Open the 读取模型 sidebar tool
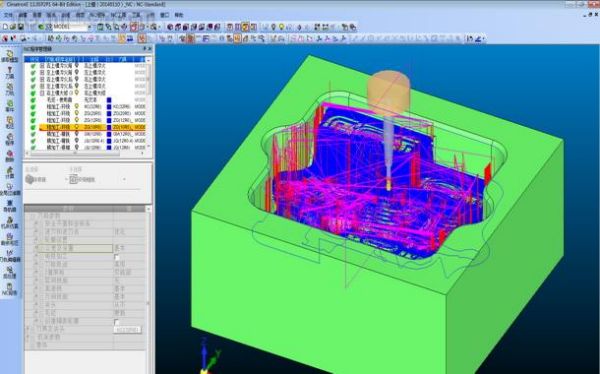 10,56
